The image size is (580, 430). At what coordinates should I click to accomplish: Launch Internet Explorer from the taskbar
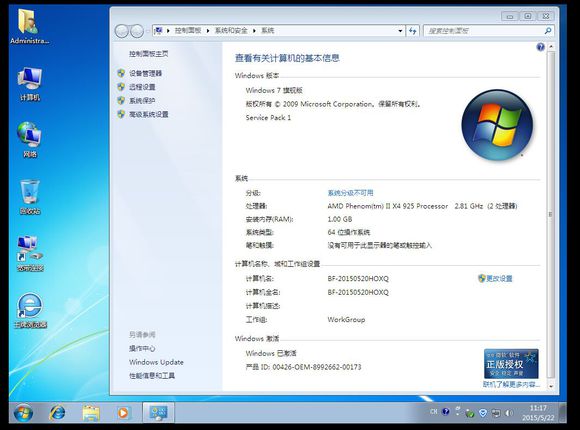tap(57, 413)
